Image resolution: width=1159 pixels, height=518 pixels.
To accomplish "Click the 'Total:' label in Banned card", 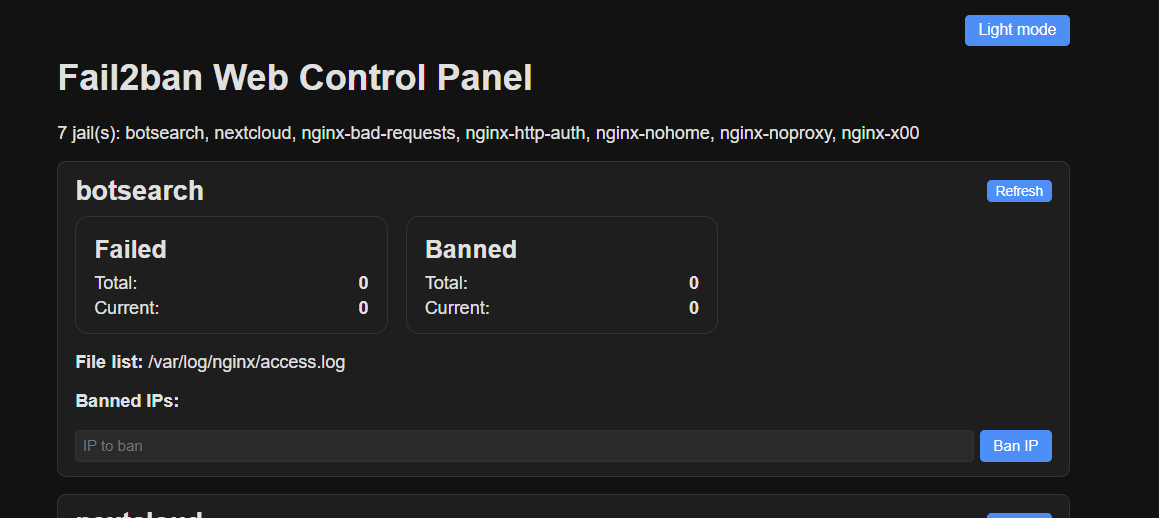I will (x=446, y=283).
